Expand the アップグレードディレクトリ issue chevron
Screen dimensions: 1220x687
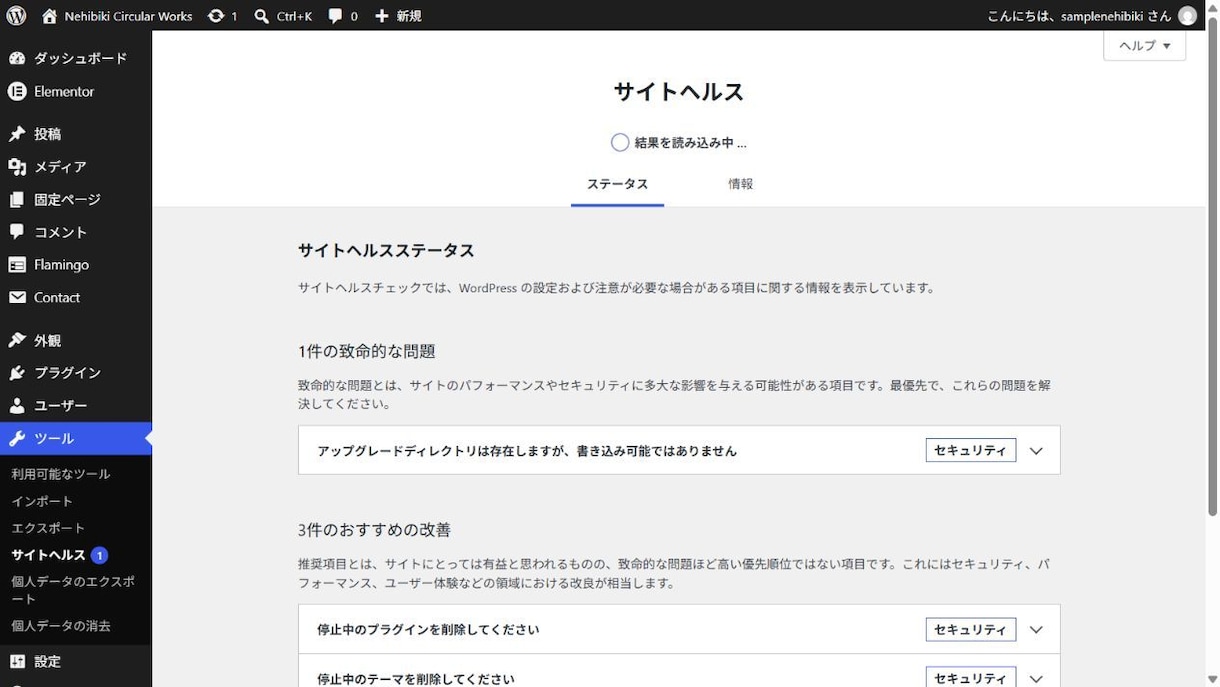1036,451
